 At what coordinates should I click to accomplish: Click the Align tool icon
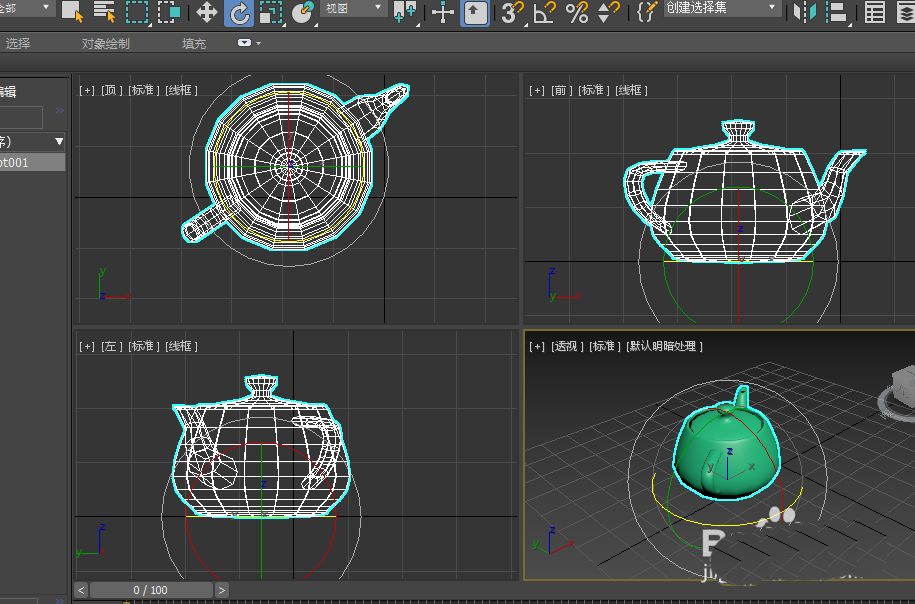tap(837, 12)
